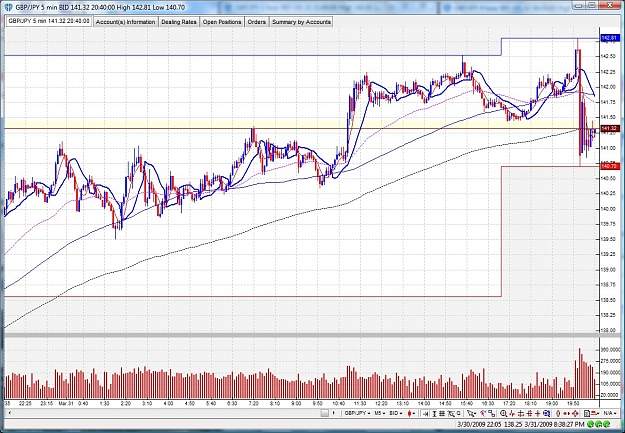Switch to the Open Positions tab
Screen dimensions: 625x433
click(x=222, y=22)
